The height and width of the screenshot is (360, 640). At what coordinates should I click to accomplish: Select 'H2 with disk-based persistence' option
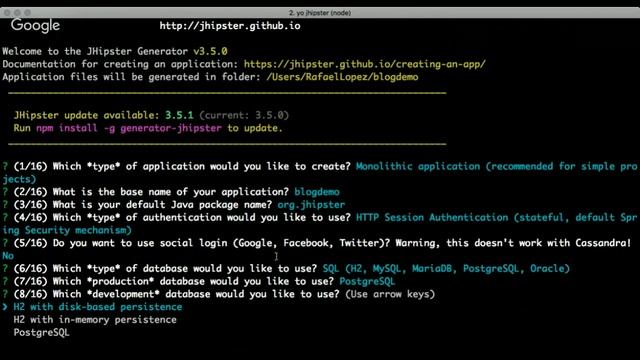coord(98,307)
